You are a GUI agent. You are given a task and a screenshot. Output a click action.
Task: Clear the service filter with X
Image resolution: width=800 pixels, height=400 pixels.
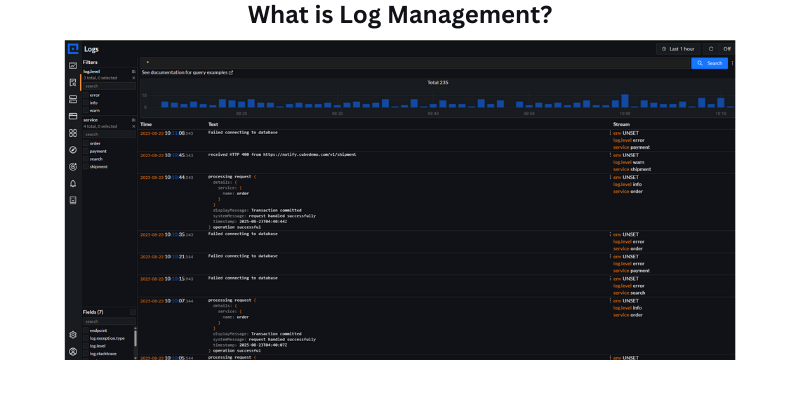tap(134, 126)
